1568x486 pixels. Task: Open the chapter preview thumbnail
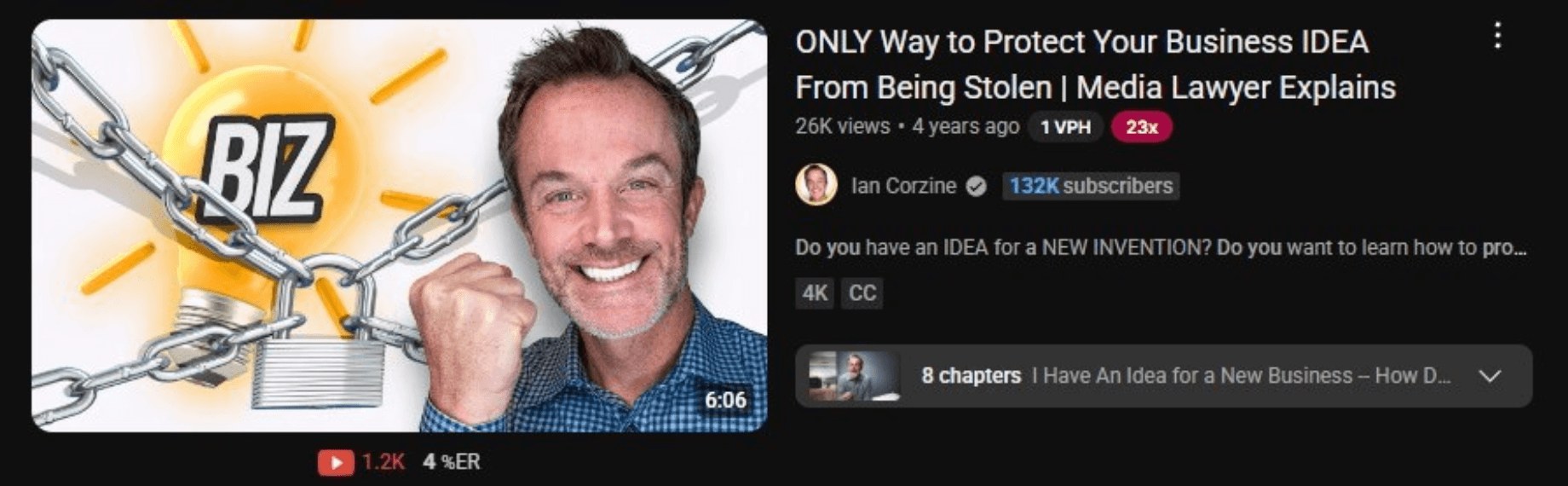pyautogui.click(x=854, y=376)
